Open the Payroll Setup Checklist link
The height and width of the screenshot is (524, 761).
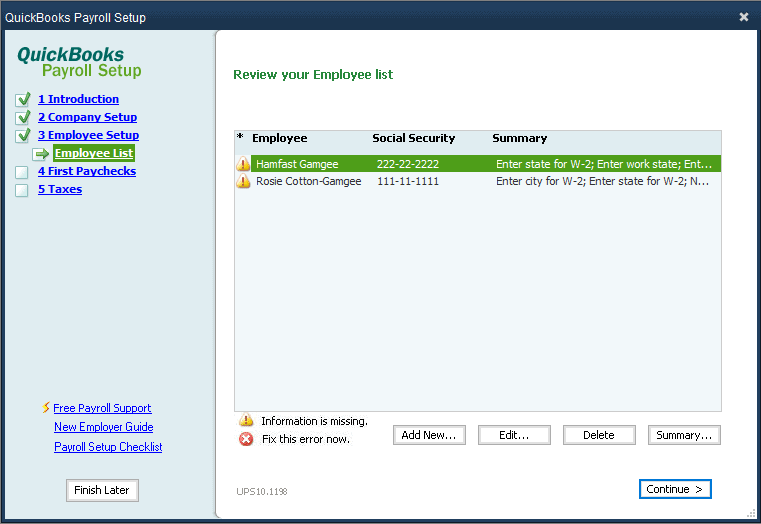pyautogui.click(x=108, y=447)
